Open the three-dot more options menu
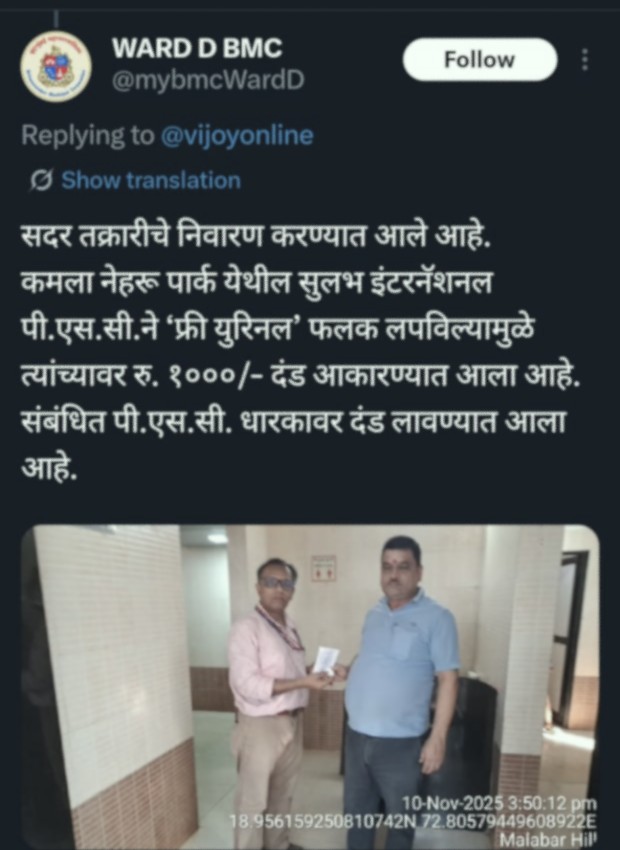Image resolution: width=620 pixels, height=850 pixels. tap(585, 60)
